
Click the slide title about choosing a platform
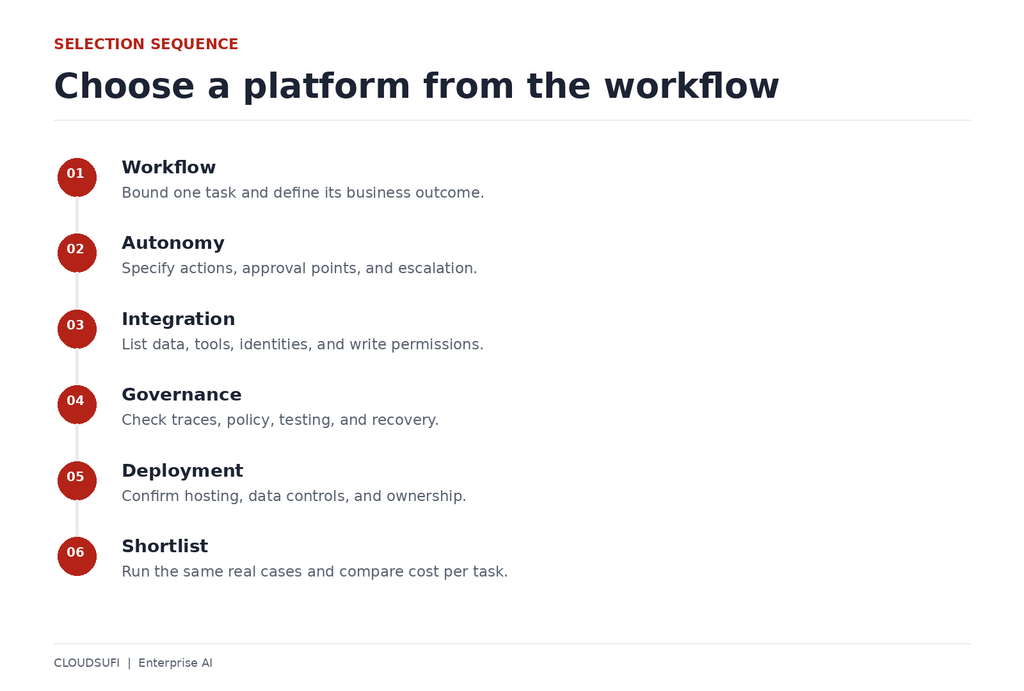[x=416, y=86]
